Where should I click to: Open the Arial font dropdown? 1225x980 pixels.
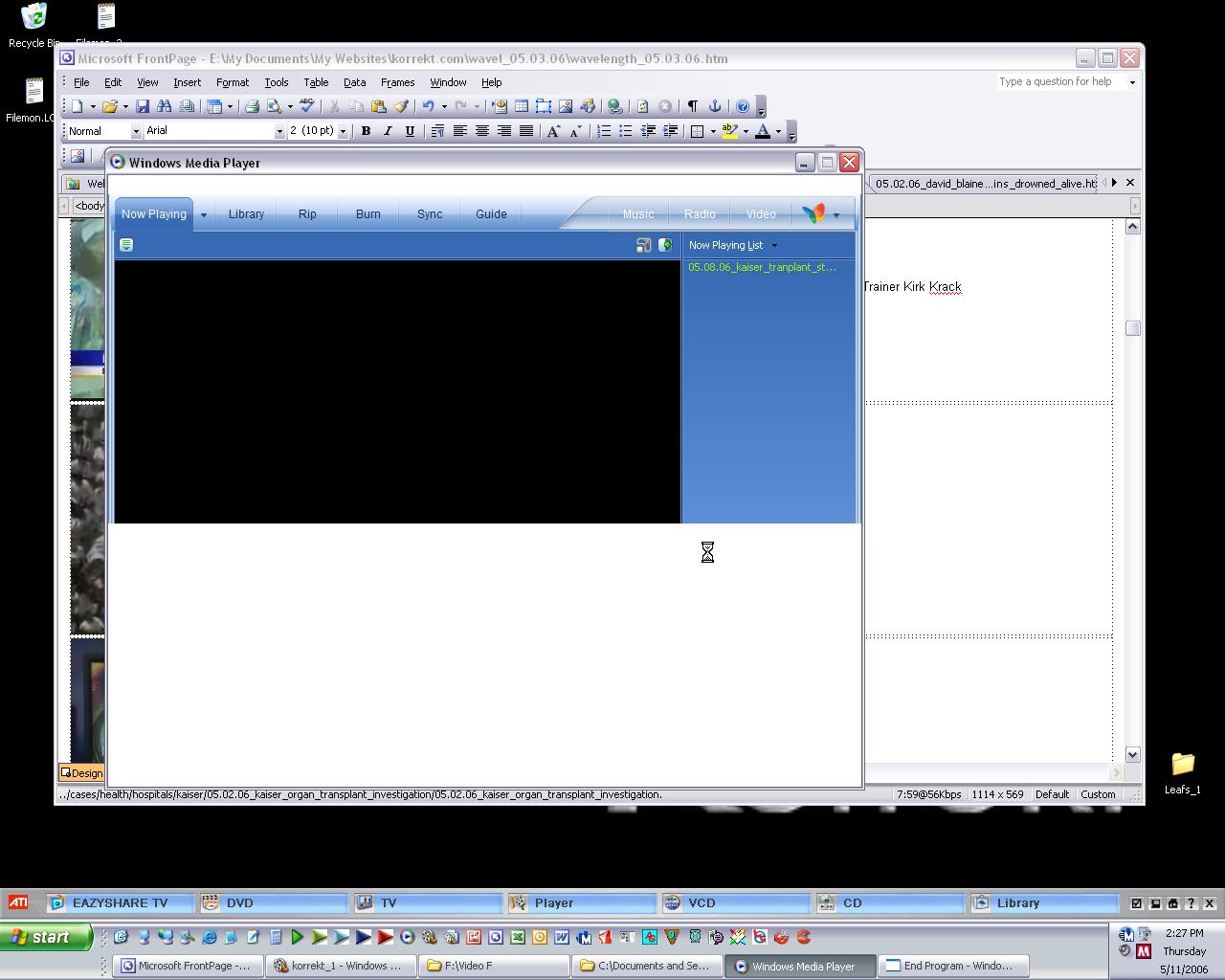[x=279, y=131]
